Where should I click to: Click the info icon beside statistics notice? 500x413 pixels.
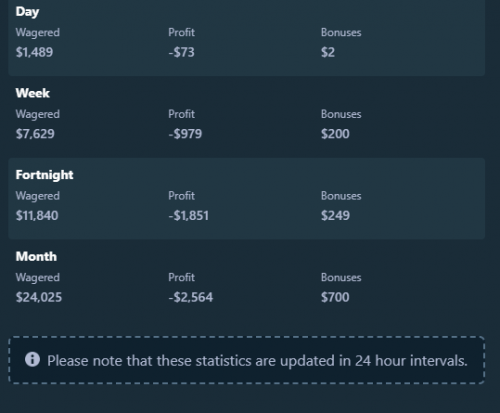click(32, 360)
